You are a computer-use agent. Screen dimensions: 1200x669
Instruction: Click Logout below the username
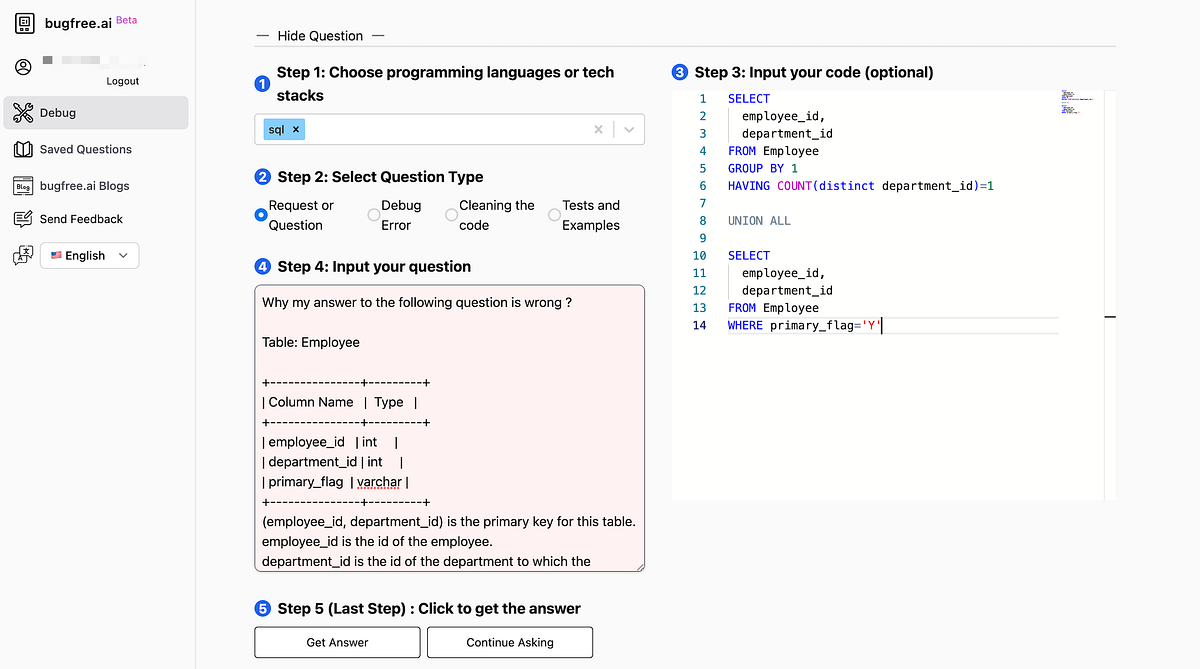point(122,81)
